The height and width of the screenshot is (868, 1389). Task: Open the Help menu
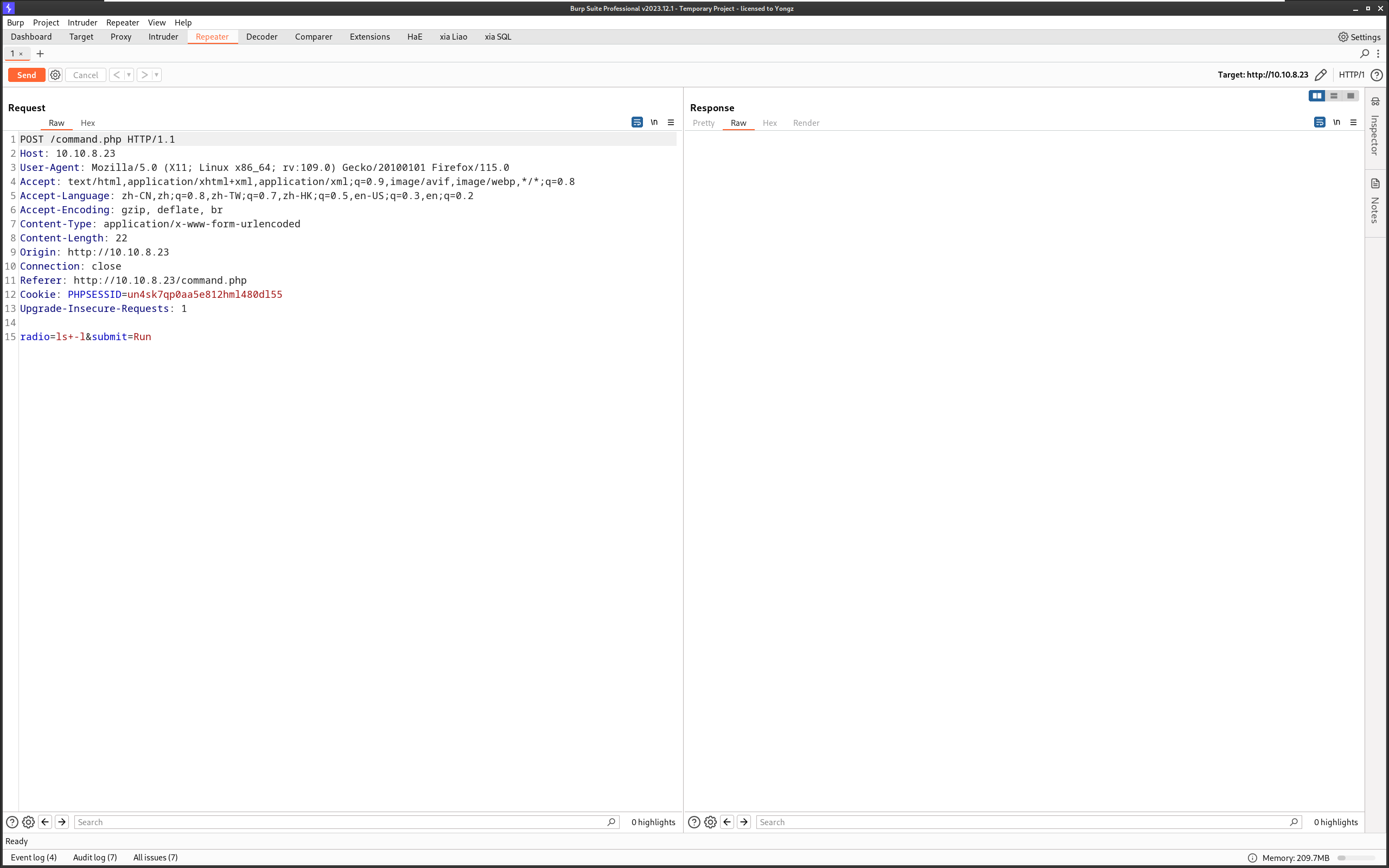pos(183,22)
